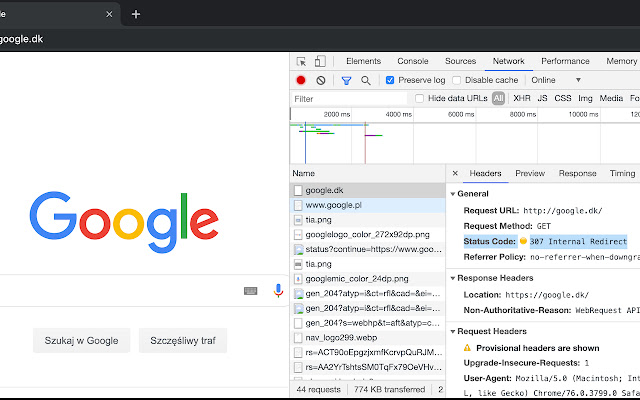Click the 44 requests status bar entry
640x400 pixels.
[x=318, y=389]
